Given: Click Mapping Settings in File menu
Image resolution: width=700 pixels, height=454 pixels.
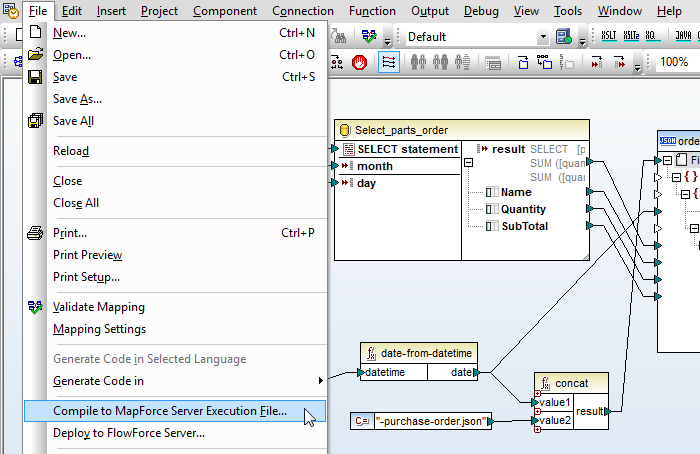Looking at the screenshot, I should (99, 329).
